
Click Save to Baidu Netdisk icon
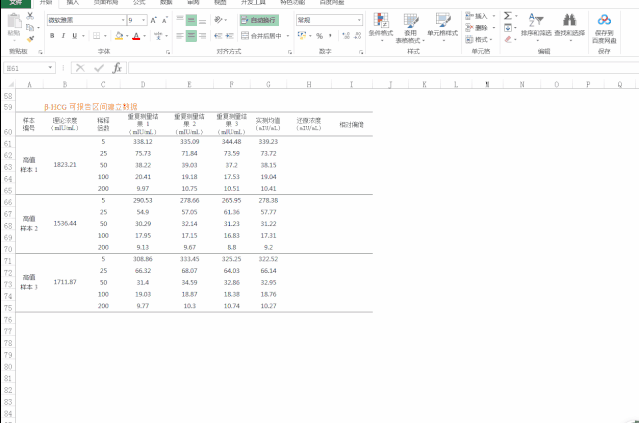(604, 24)
